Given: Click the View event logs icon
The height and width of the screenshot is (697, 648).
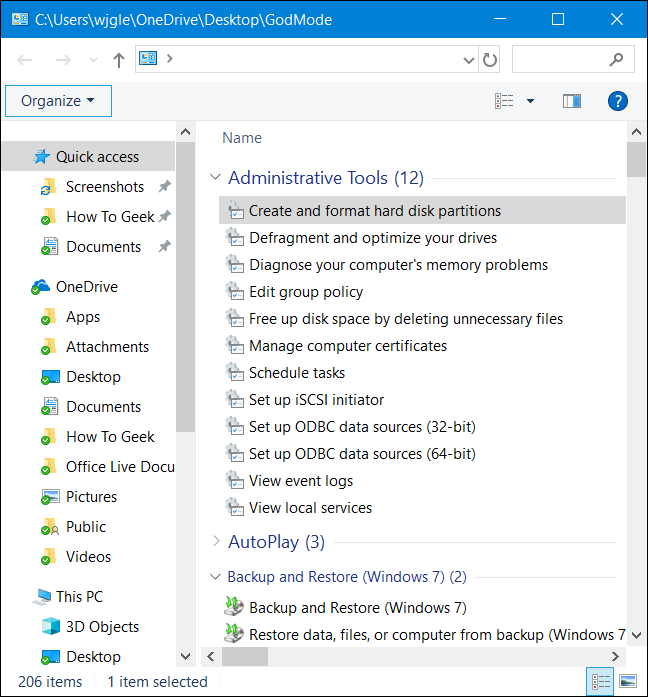Looking at the screenshot, I should 235,481.
